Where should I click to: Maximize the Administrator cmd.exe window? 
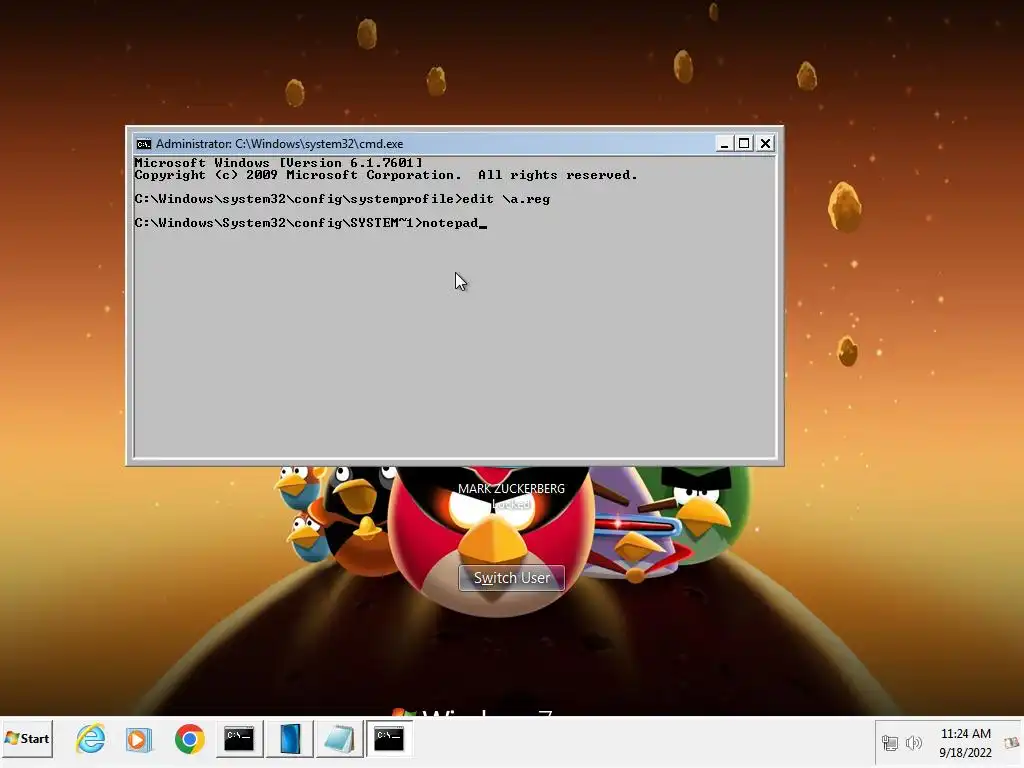click(x=744, y=143)
